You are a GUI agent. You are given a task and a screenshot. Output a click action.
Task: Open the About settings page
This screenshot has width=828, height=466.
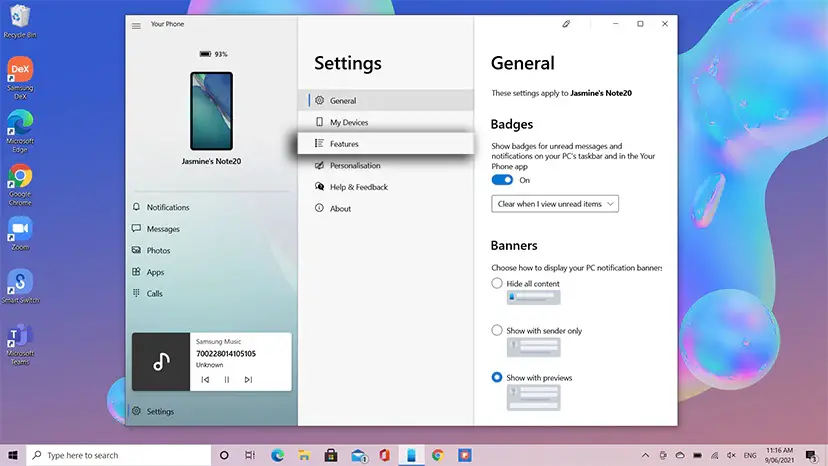(x=385, y=209)
